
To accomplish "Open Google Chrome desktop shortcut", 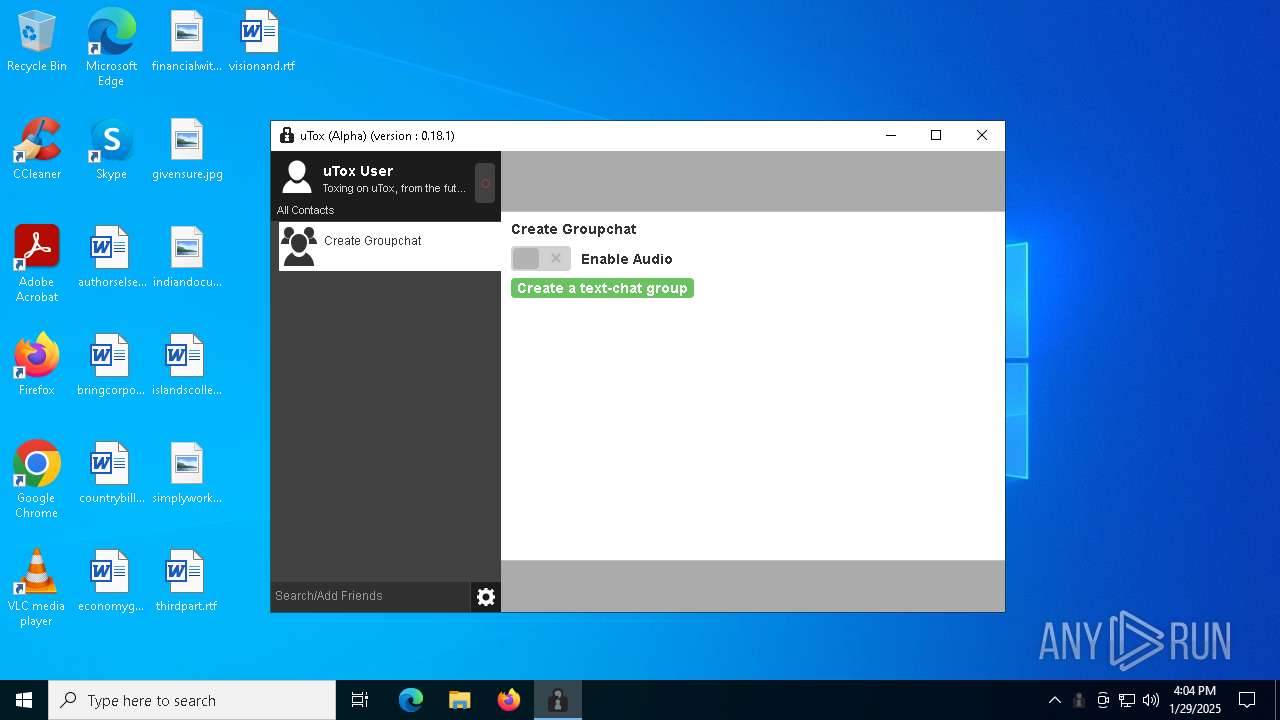I will [37, 479].
